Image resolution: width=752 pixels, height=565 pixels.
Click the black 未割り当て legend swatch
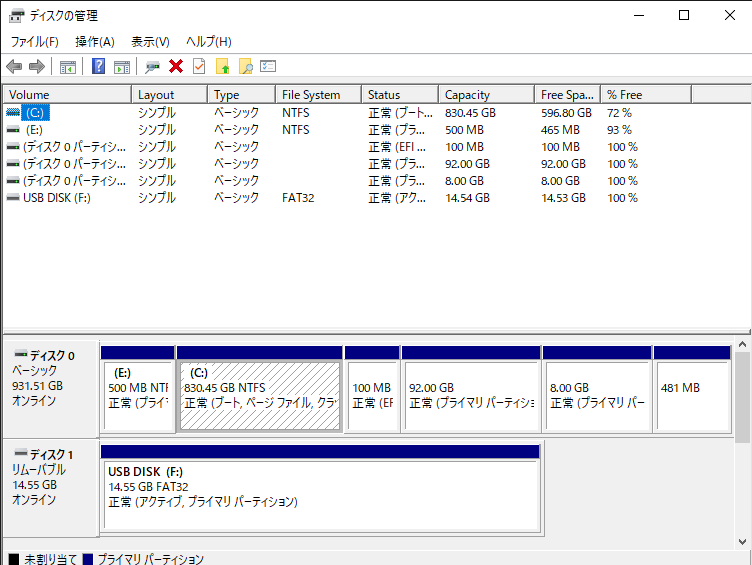pyautogui.click(x=14, y=559)
